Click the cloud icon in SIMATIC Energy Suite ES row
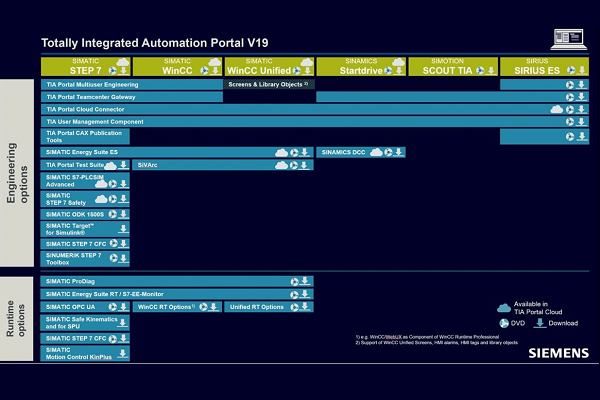 282,153
